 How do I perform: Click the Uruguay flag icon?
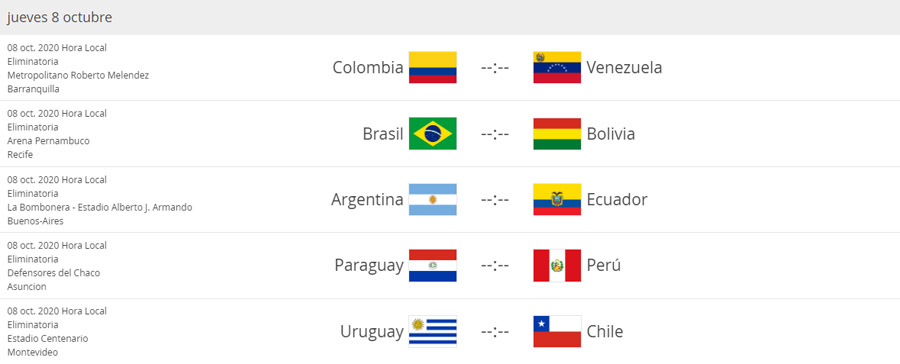[433, 332]
